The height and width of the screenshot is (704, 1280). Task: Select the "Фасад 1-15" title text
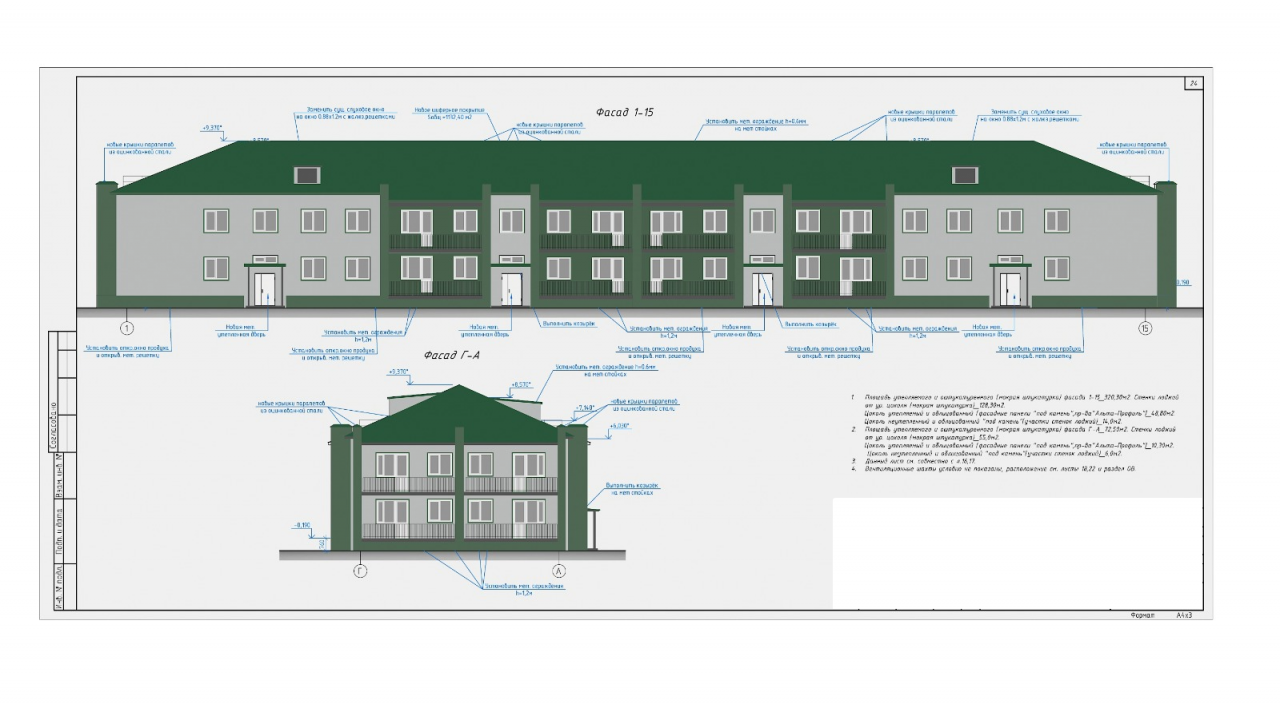click(x=624, y=112)
